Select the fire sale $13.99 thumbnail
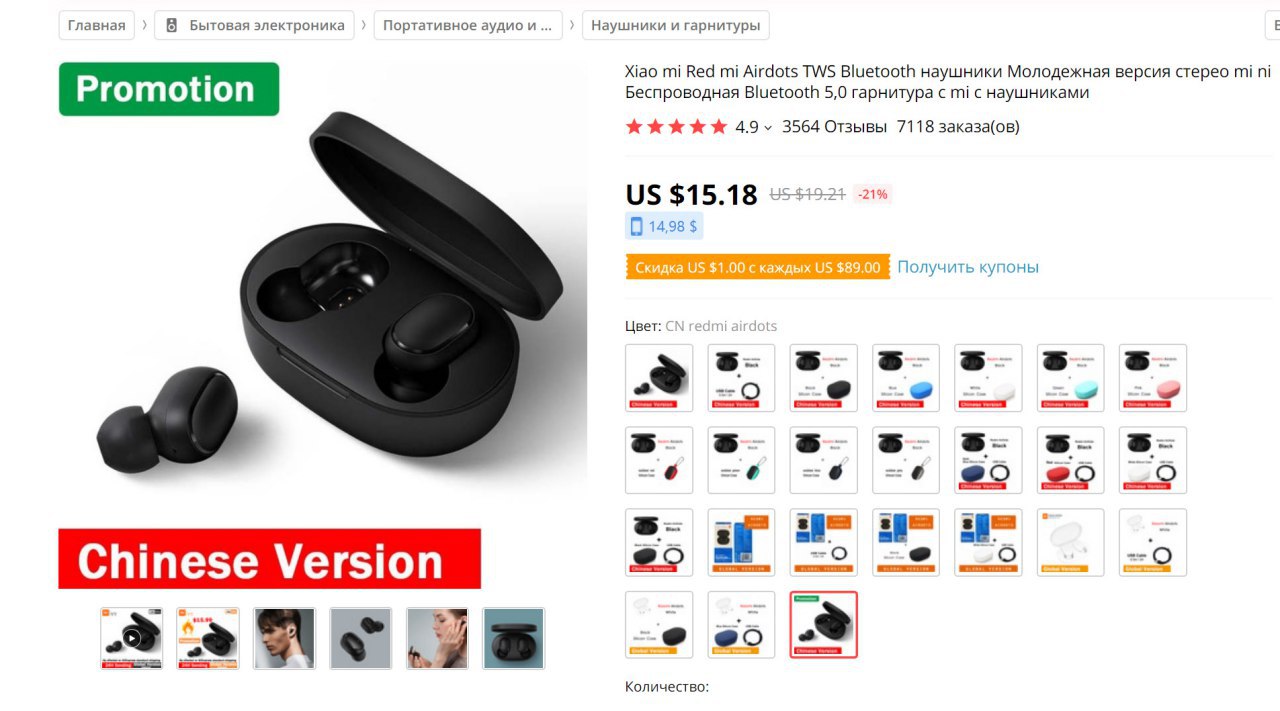This screenshot has width=1280, height=711. (208, 638)
